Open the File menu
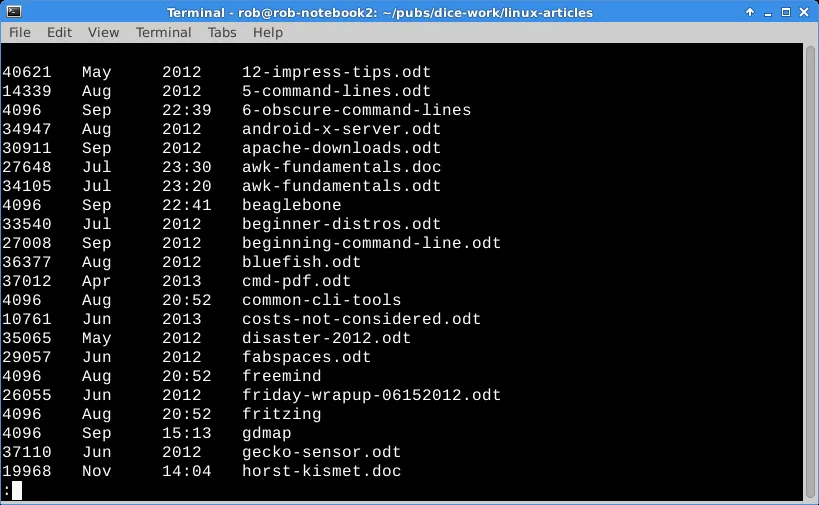This screenshot has height=505, width=819. [x=20, y=32]
